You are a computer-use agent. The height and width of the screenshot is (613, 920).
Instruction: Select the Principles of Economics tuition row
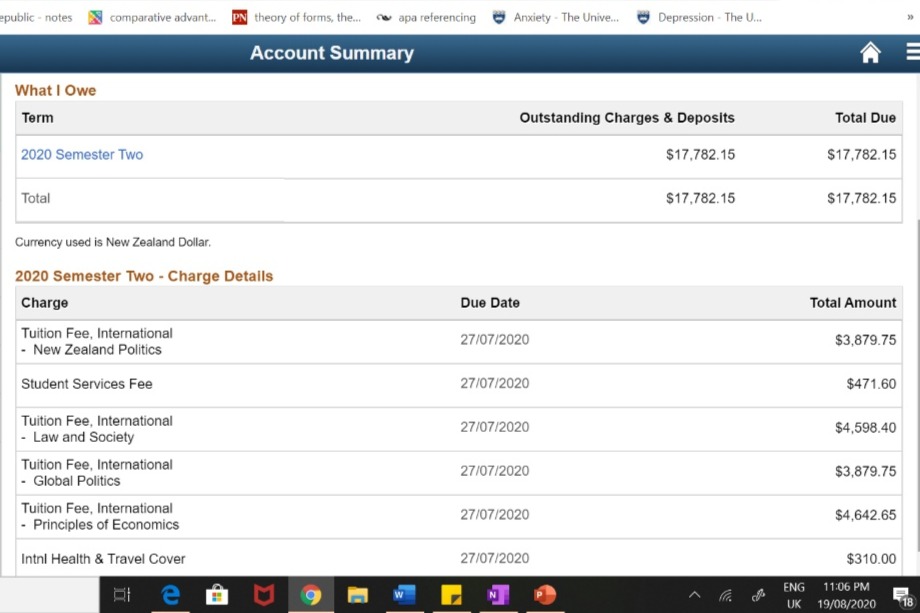pos(459,516)
